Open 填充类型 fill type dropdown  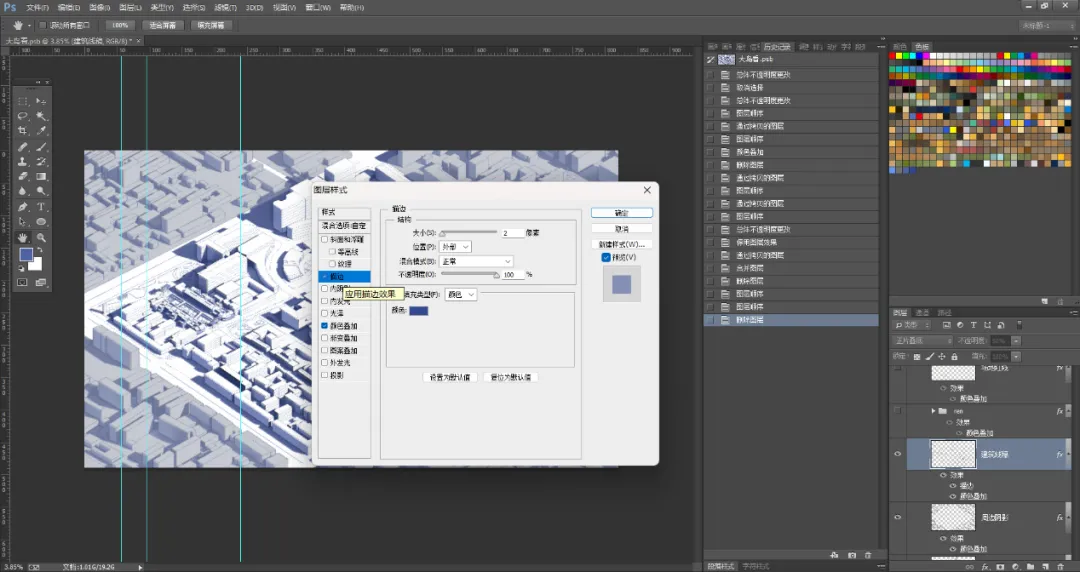click(x=461, y=294)
